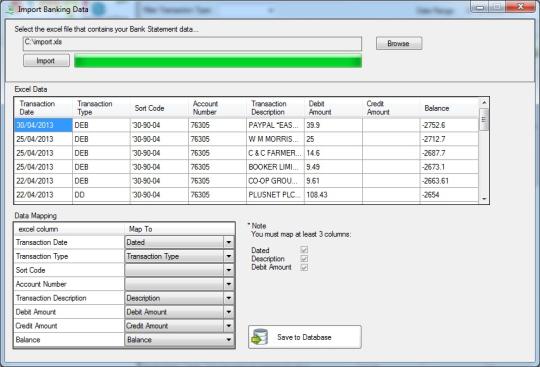Click the -2654 balance cell
Viewport: 540px width, 367px height.
coord(449,195)
